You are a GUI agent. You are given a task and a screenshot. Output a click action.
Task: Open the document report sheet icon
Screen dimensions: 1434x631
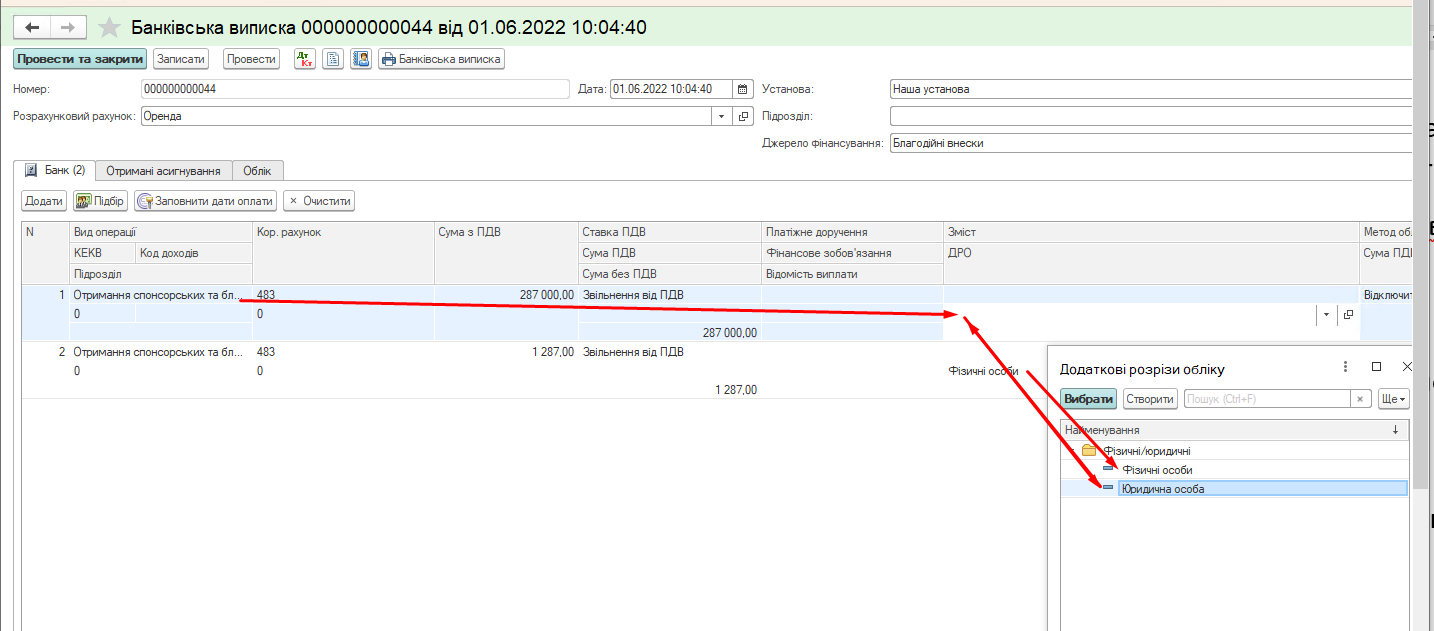click(x=333, y=59)
